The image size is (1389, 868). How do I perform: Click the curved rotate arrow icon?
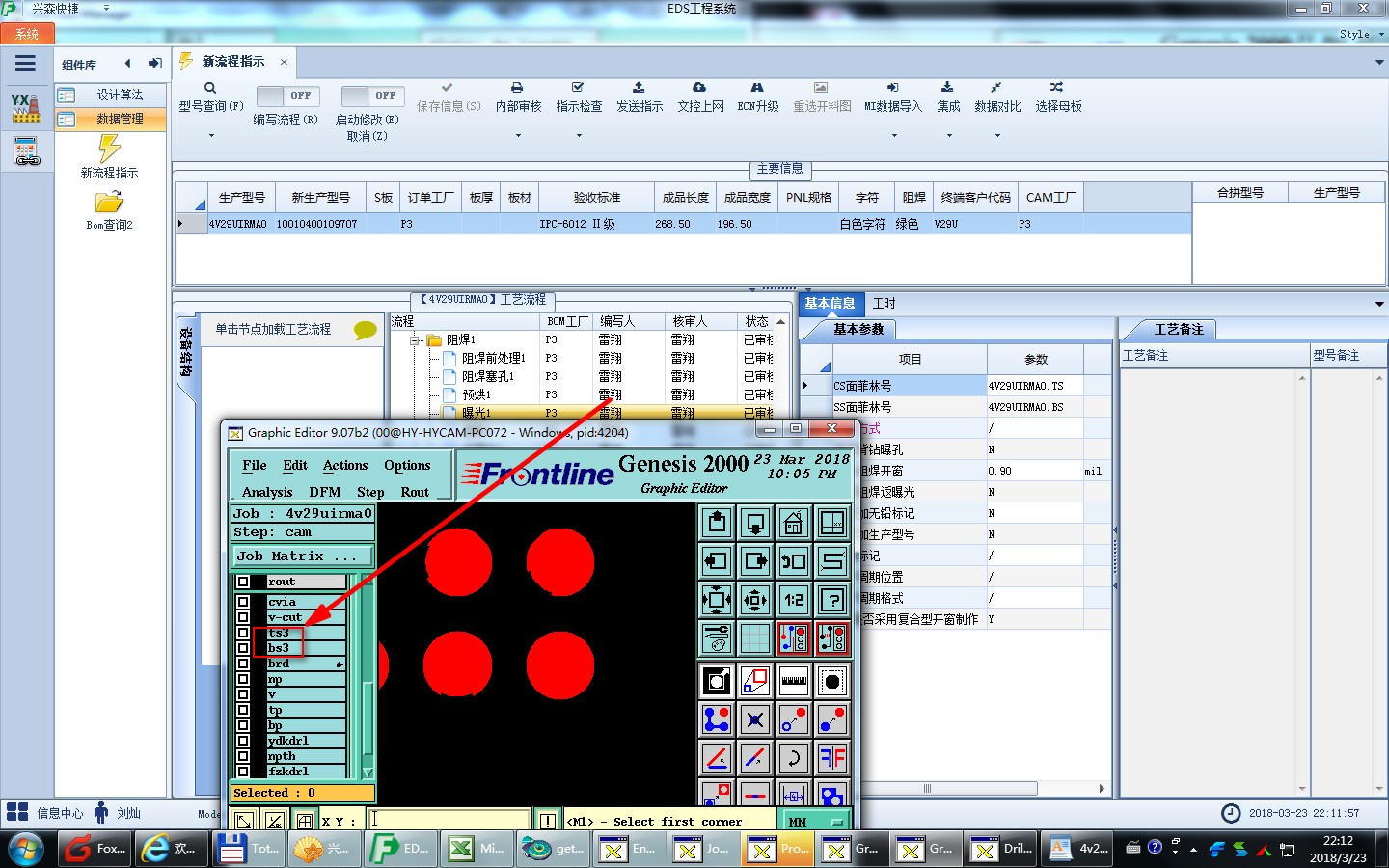click(x=794, y=758)
